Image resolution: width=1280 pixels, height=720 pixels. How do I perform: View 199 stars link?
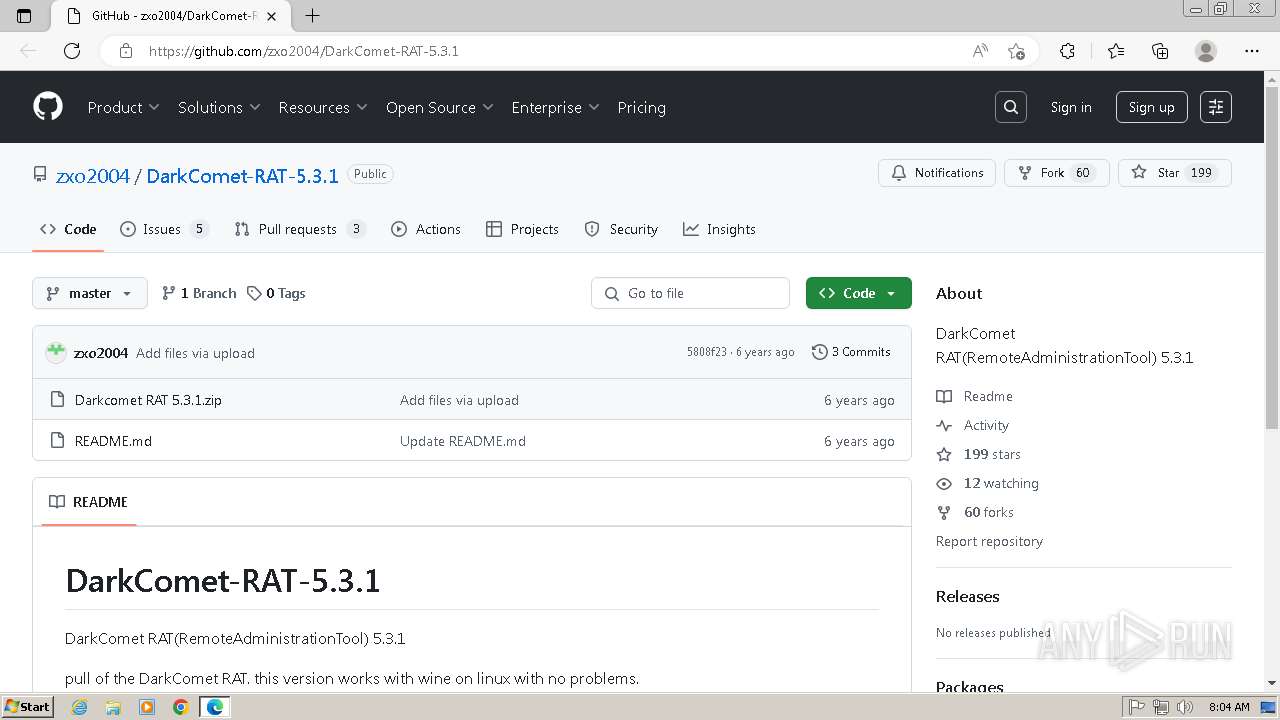[979, 454]
